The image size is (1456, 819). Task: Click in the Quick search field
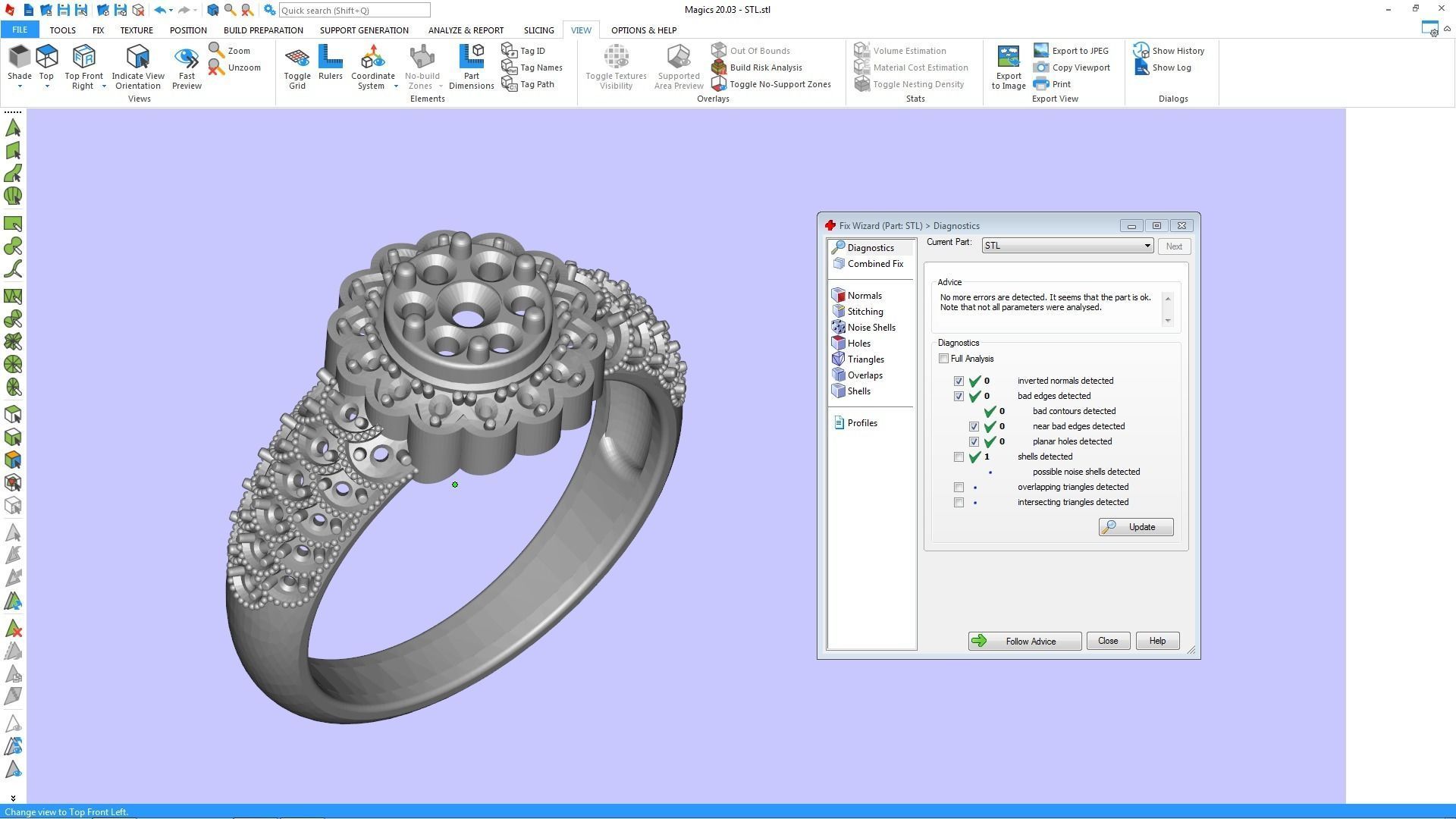pyautogui.click(x=354, y=11)
